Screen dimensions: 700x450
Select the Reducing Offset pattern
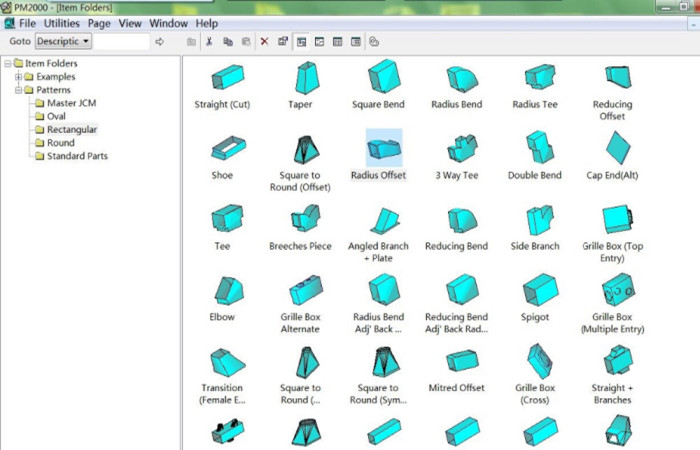pyautogui.click(x=612, y=92)
